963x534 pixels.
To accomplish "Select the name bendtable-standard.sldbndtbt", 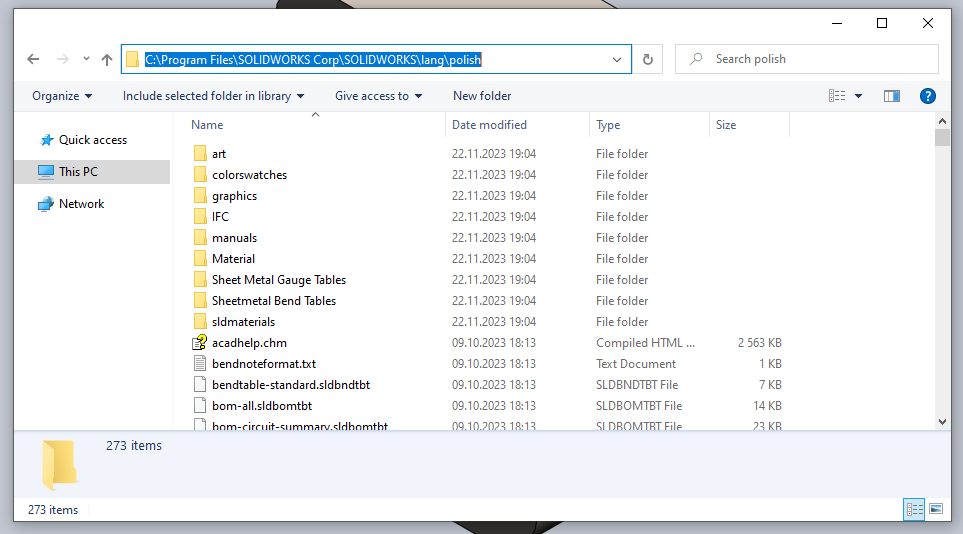I will pos(291,385).
